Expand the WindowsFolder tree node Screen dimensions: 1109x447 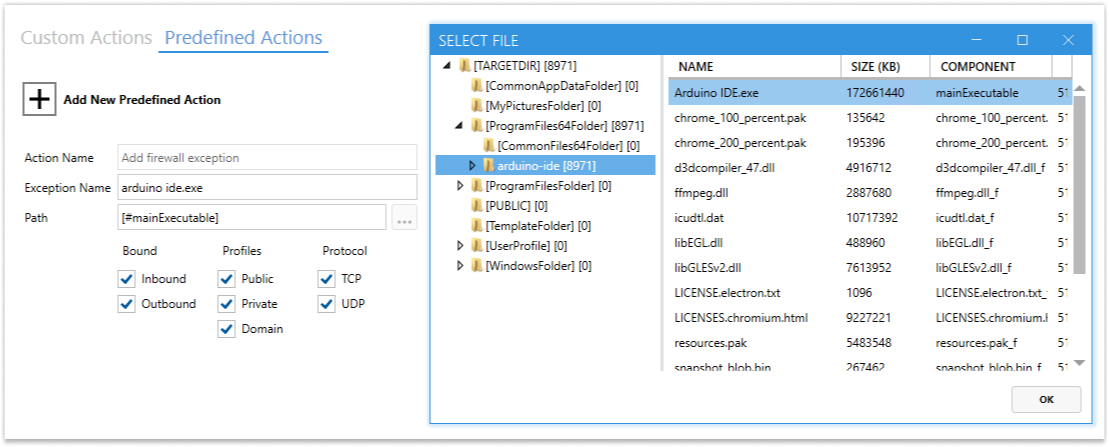[x=460, y=266]
